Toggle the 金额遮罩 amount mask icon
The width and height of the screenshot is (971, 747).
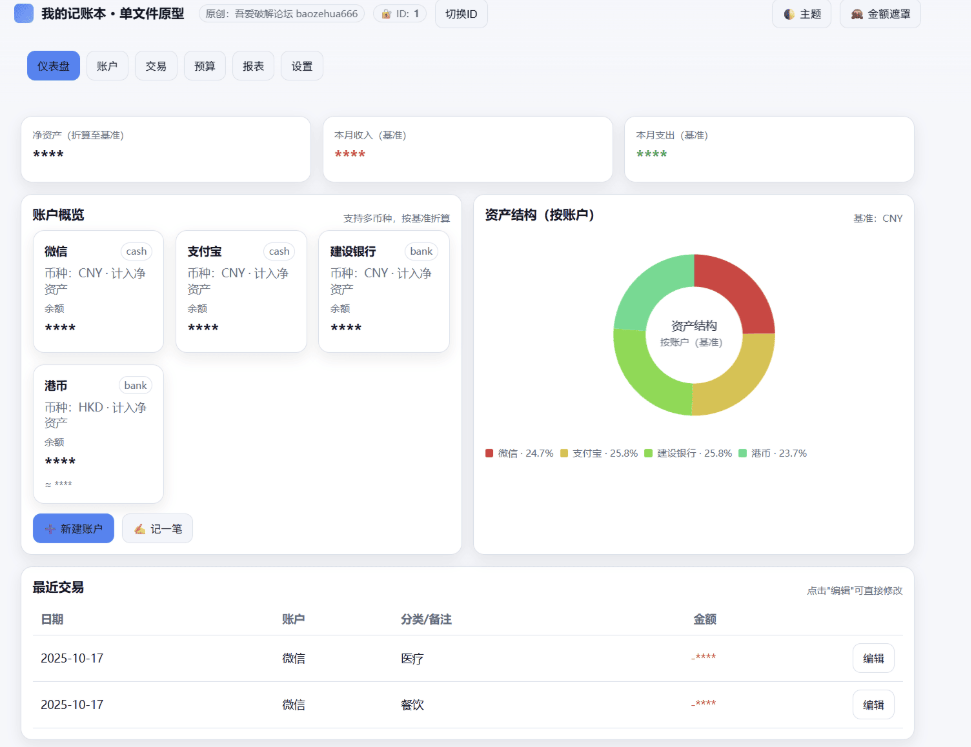click(856, 15)
